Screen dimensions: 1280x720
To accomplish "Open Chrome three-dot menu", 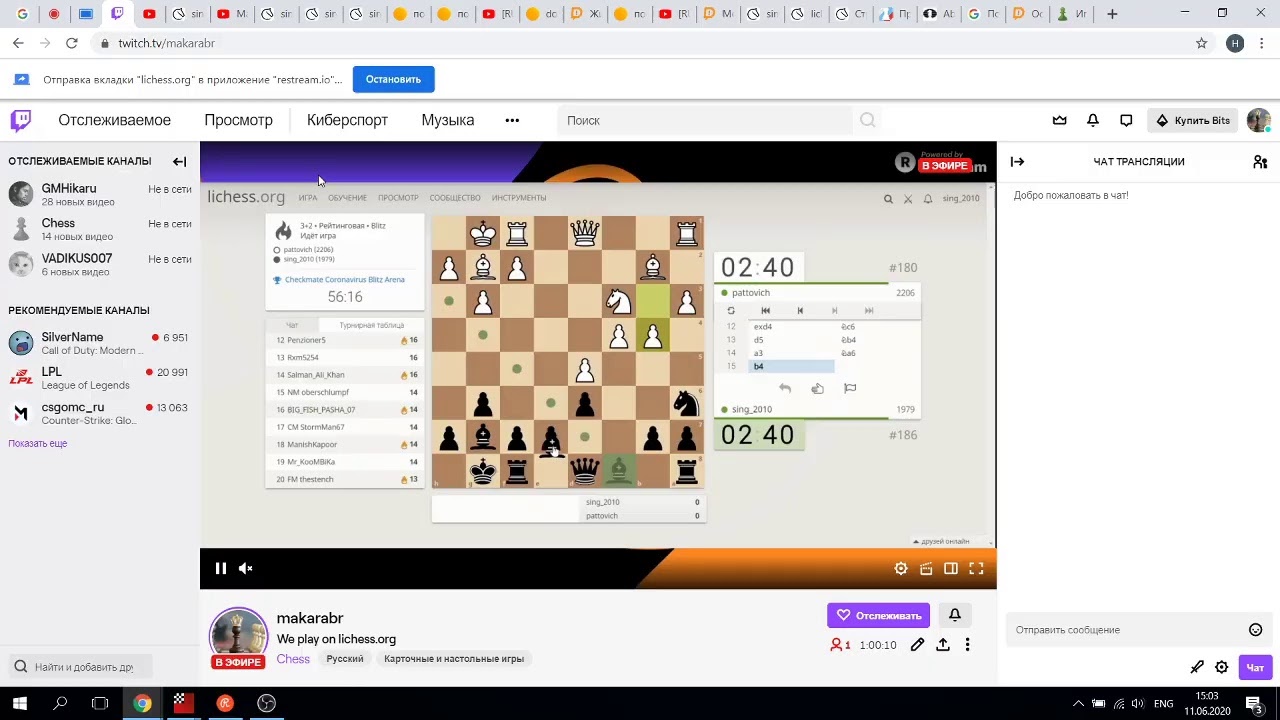I will pyautogui.click(x=1263, y=43).
